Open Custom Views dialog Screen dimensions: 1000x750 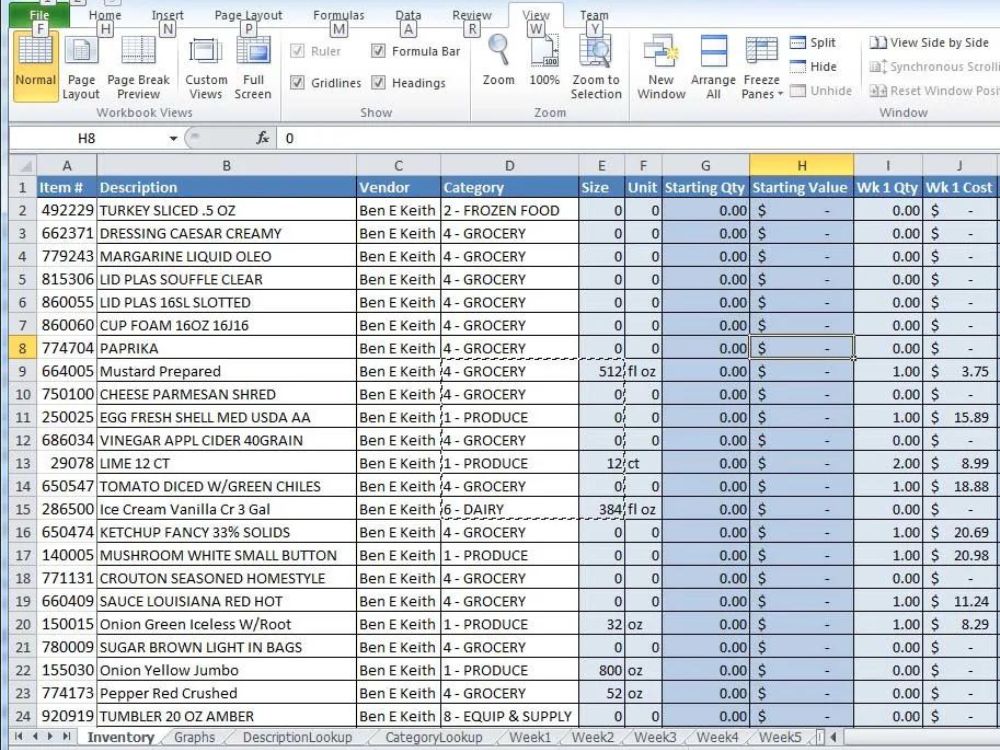tap(206, 68)
